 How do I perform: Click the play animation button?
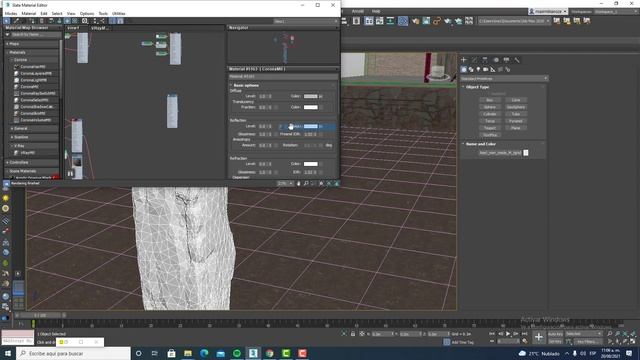point(508,334)
